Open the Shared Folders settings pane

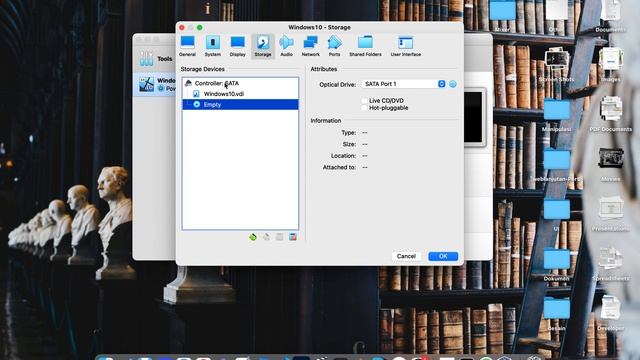[x=365, y=46]
